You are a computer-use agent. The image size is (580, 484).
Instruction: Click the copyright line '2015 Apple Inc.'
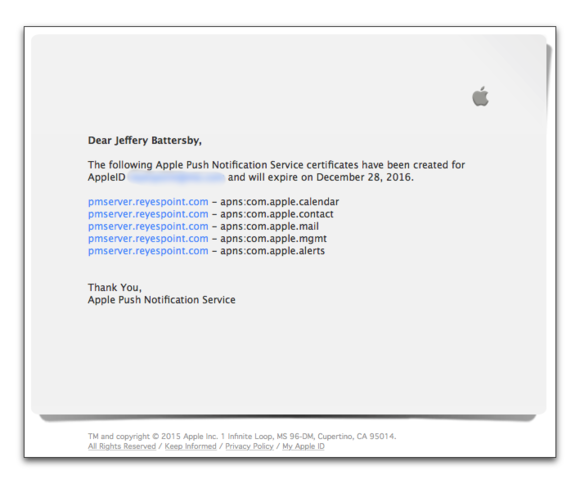pos(189,436)
